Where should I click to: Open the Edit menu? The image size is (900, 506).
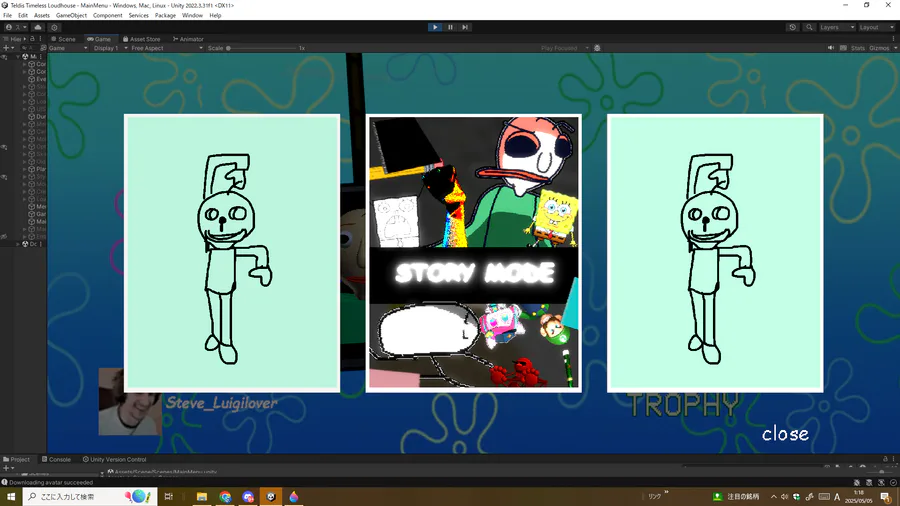[x=22, y=15]
